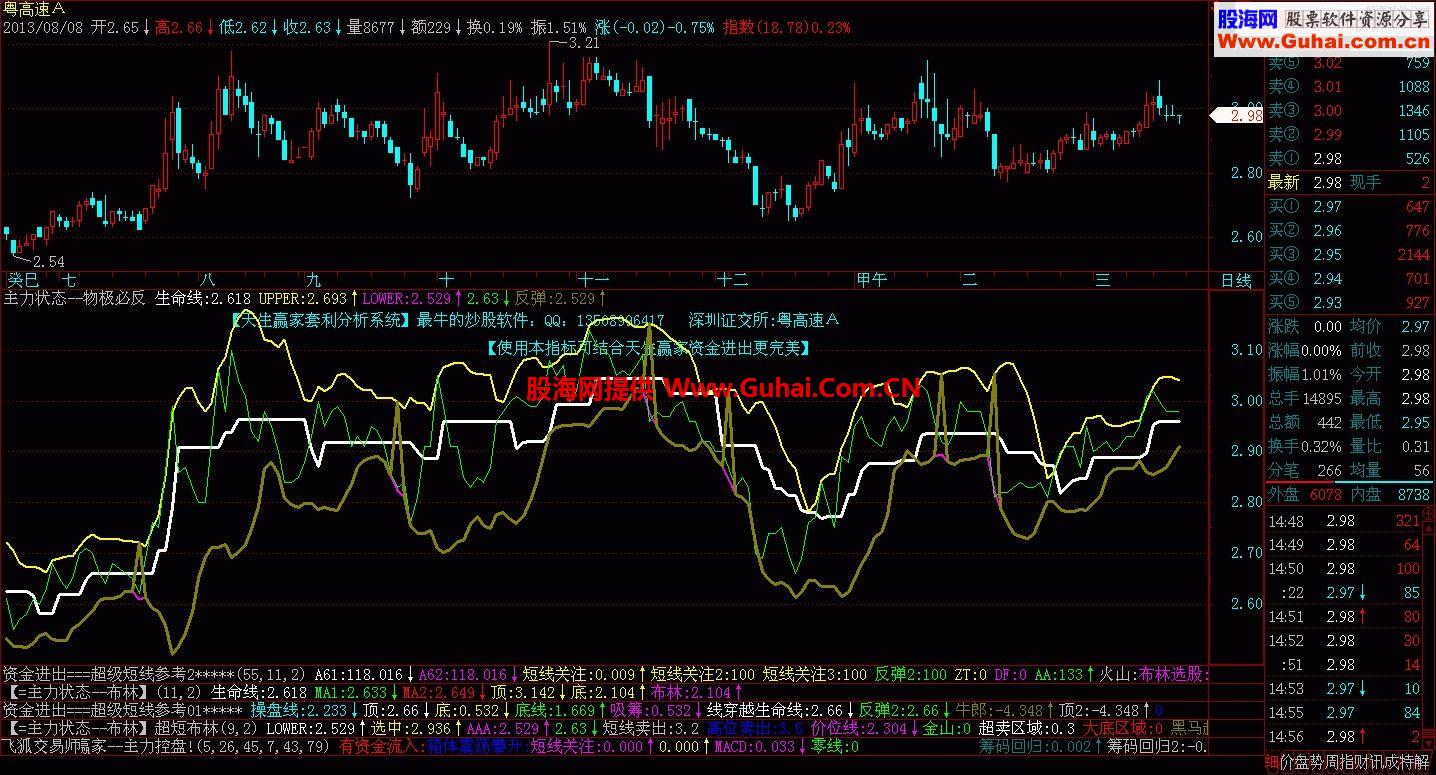Screen dimensions: 1436x775
Task: Switch to the 盘 tab below the tick list
Action: click(1303, 762)
